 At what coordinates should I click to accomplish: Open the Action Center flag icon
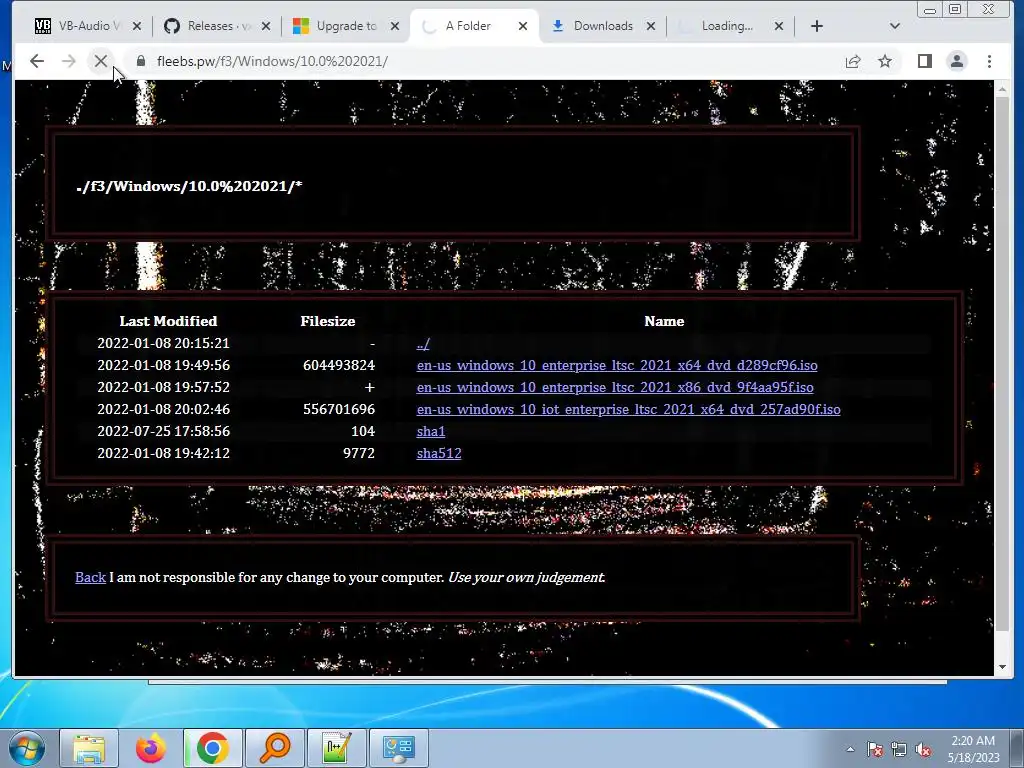(874, 749)
